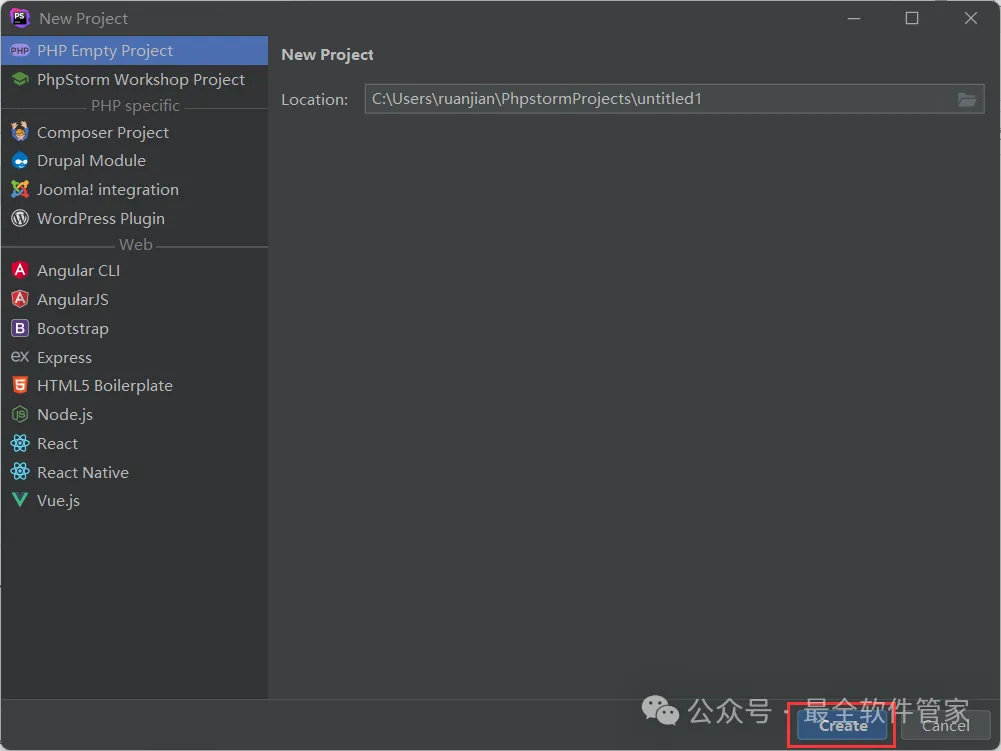This screenshot has width=1001, height=751.
Task: Maximize the New Project dialog
Action: click(x=912, y=18)
